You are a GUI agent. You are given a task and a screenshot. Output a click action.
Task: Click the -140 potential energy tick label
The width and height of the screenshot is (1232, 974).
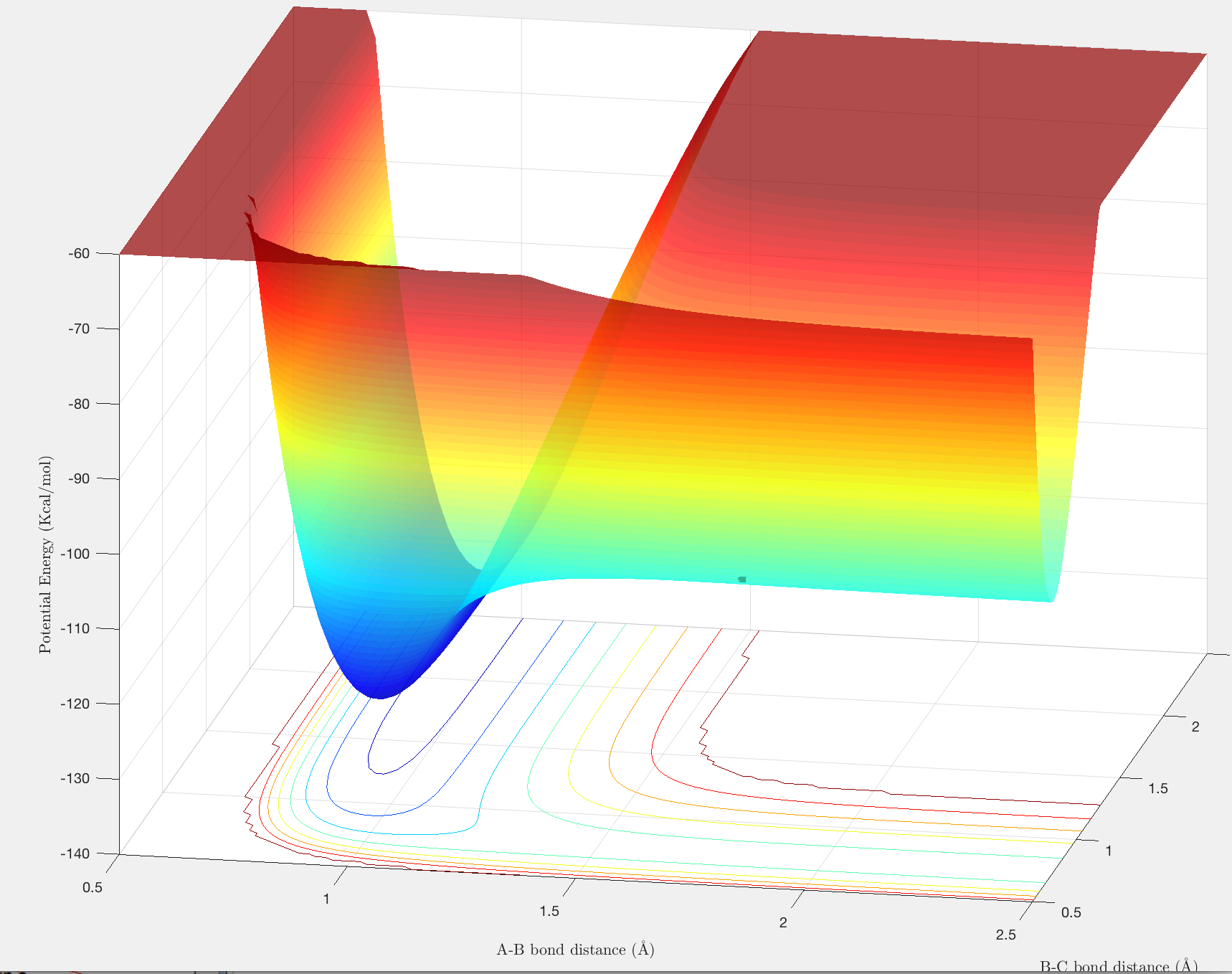point(76,854)
